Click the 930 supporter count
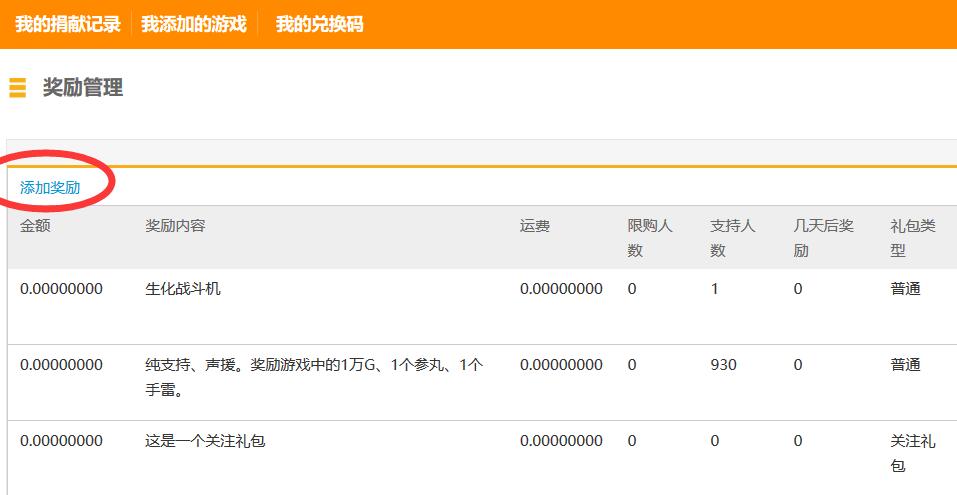This screenshot has width=957, height=495. 723,365
